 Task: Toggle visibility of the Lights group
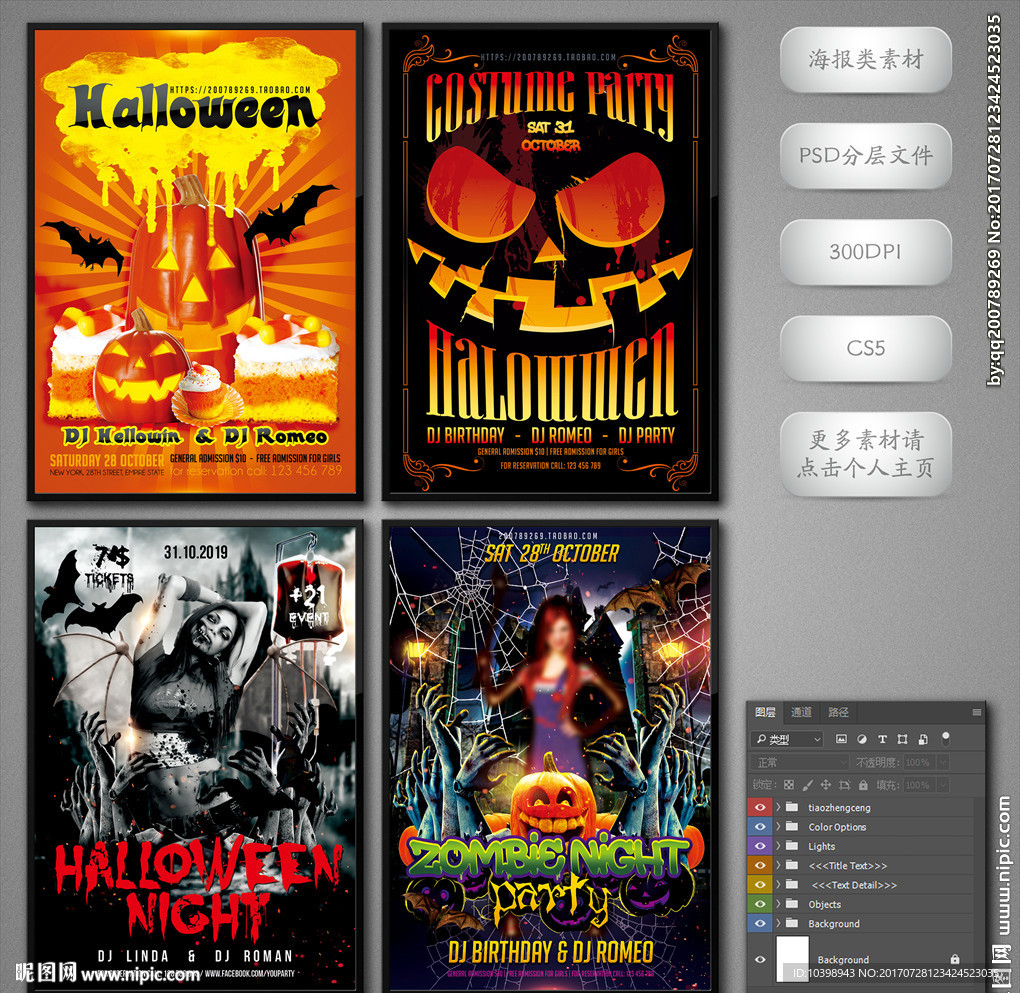(x=760, y=846)
